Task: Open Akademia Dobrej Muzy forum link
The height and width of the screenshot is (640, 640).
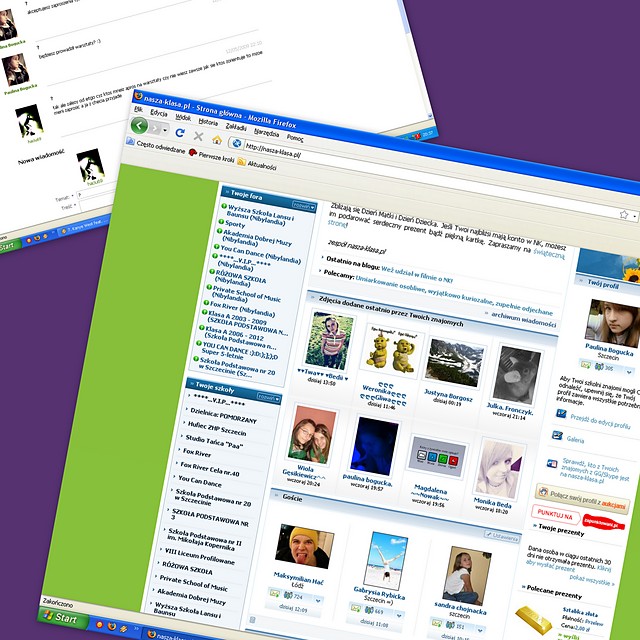Action: coord(256,238)
